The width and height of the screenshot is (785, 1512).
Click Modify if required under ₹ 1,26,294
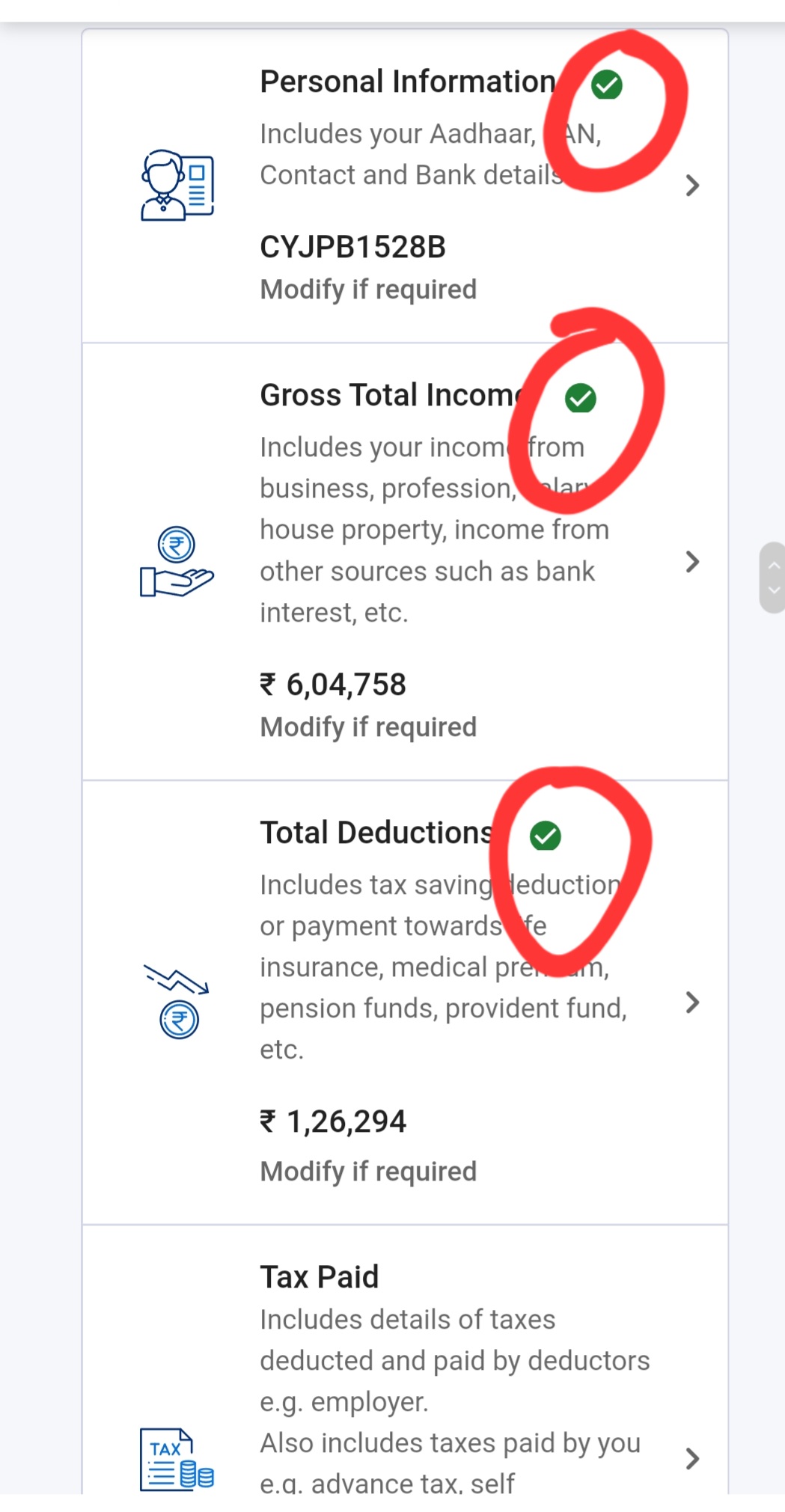pyautogui.click(x=368, y=1172)
